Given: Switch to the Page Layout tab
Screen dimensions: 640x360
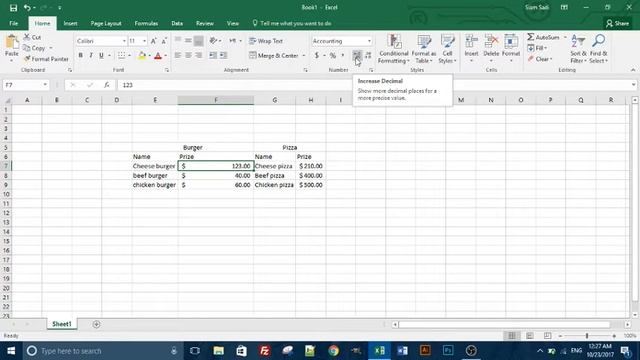Looking at the screenshot, I should click(x=106, y=23).
